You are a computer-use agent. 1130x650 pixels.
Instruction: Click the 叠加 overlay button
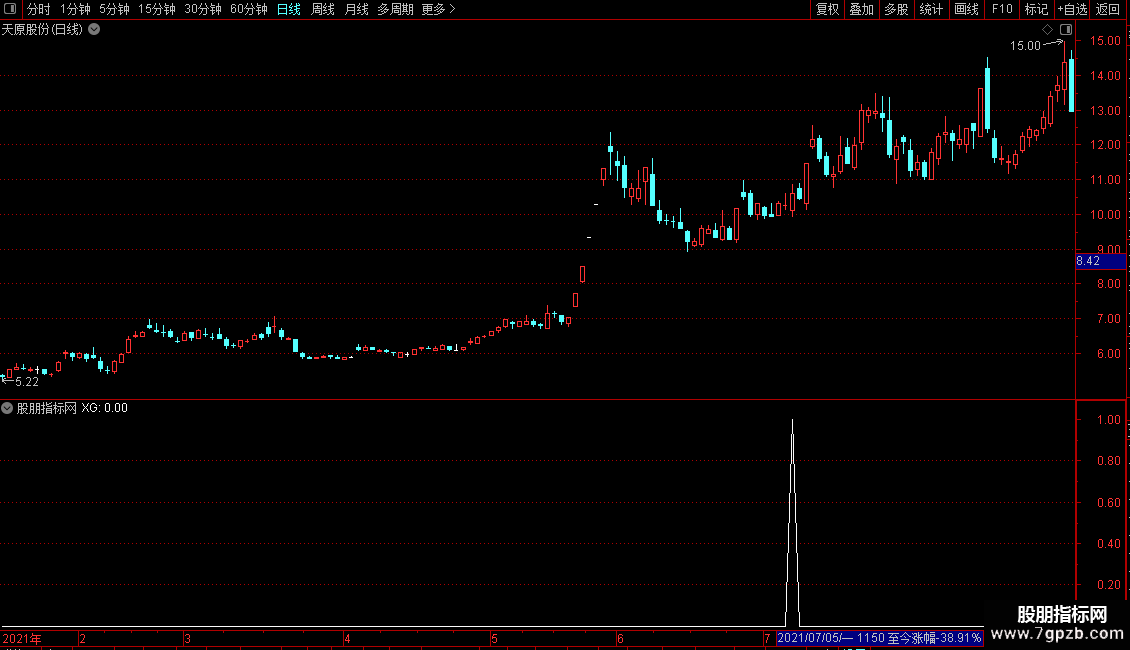pos(861,9)
